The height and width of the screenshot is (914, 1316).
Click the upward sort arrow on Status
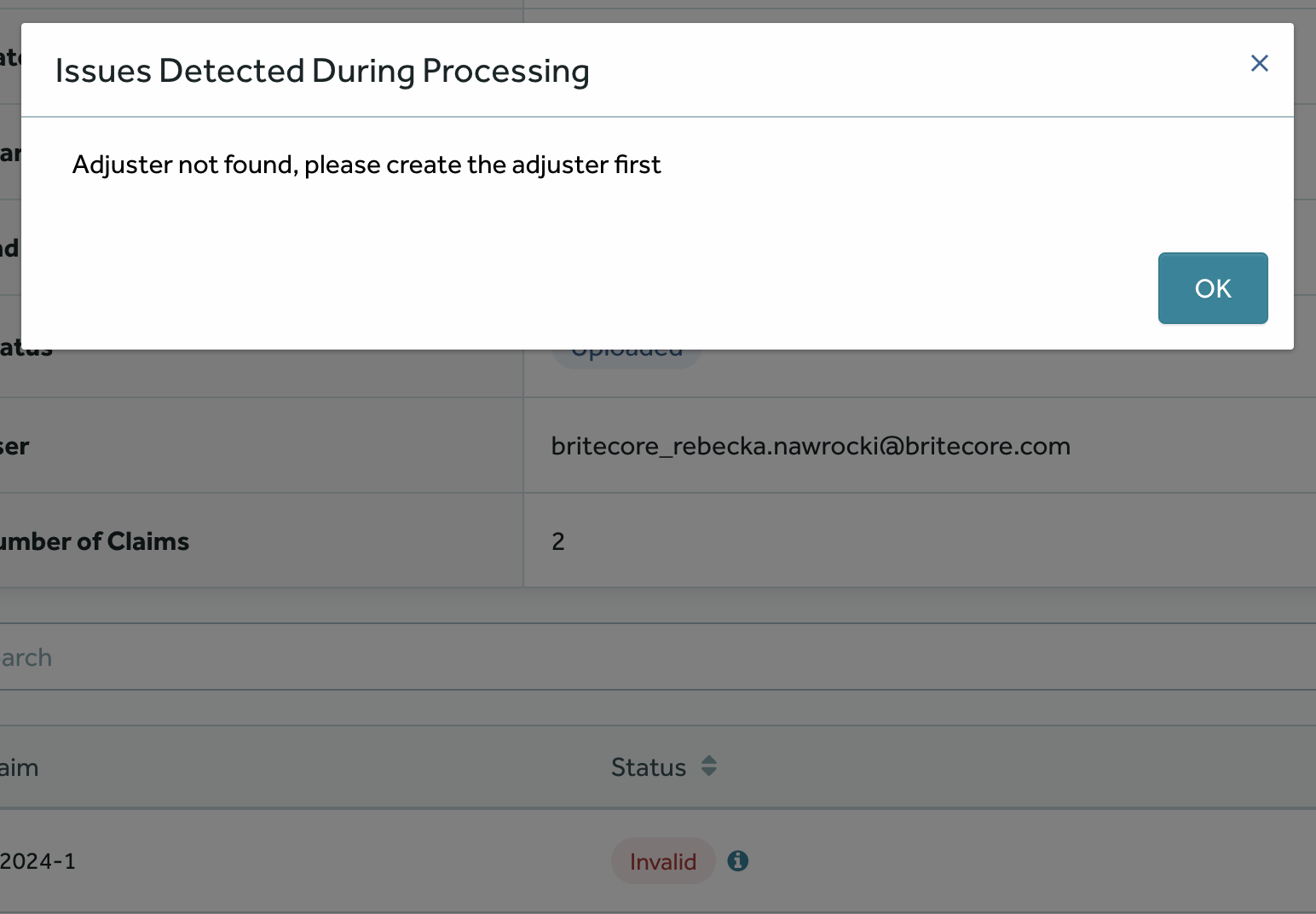coord(709,759)
